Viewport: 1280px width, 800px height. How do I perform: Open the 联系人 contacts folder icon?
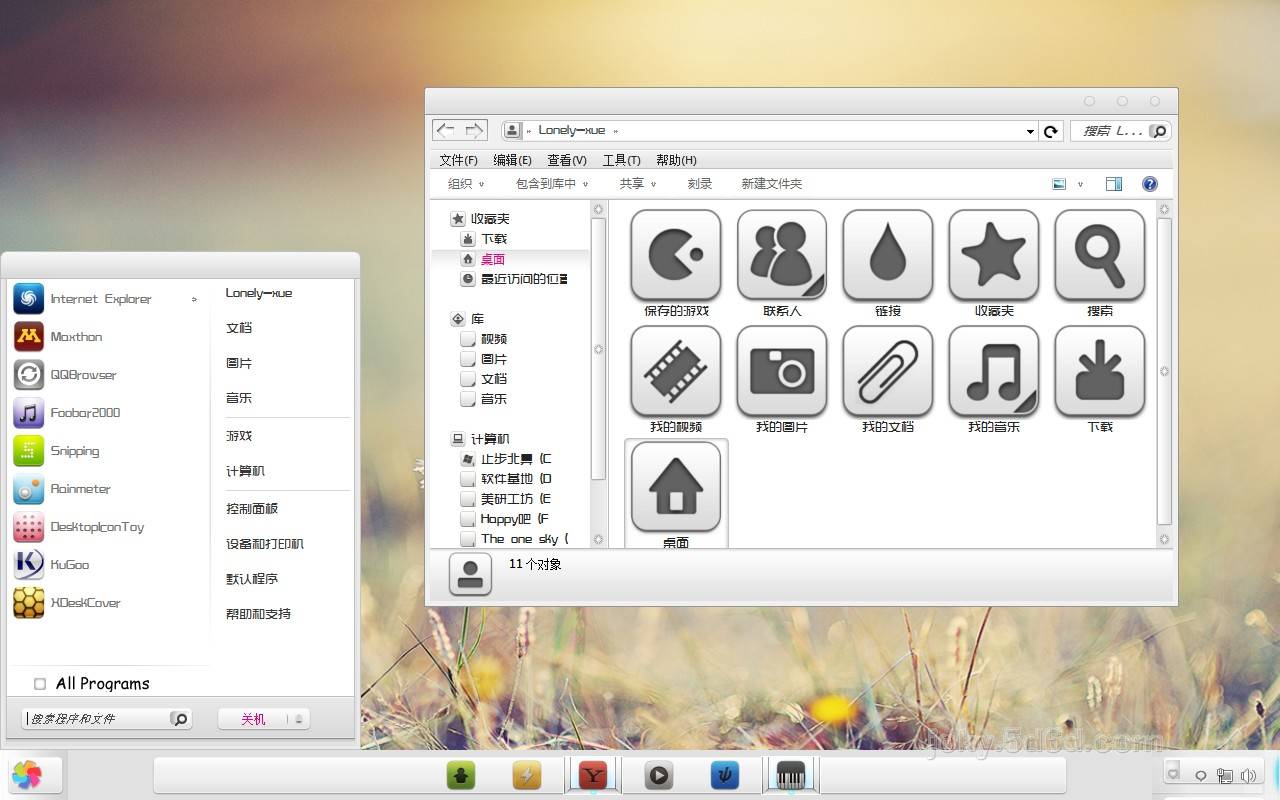click(782, 255)
